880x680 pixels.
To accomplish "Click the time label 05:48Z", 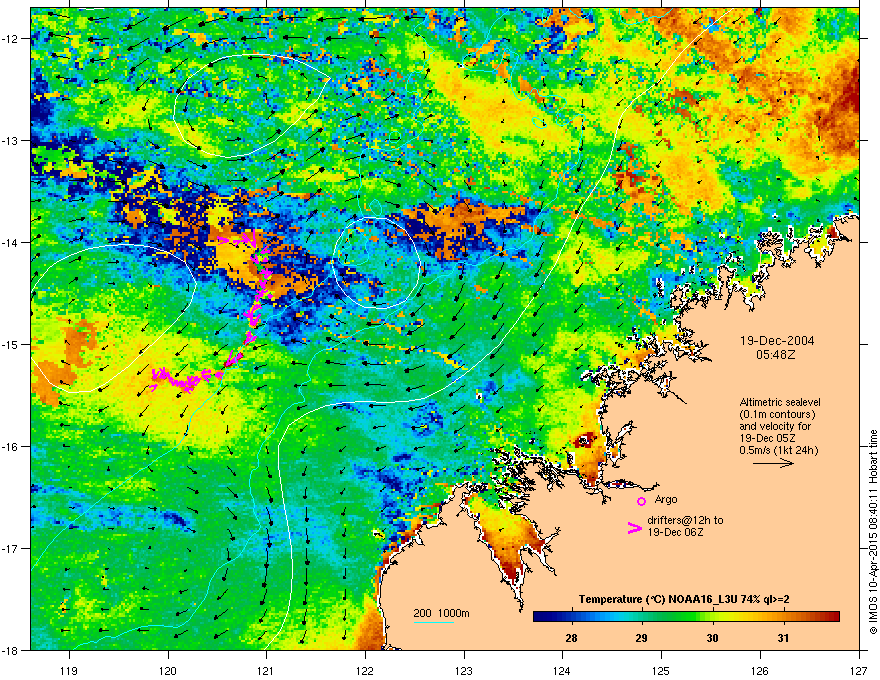I will coord(776,355).
